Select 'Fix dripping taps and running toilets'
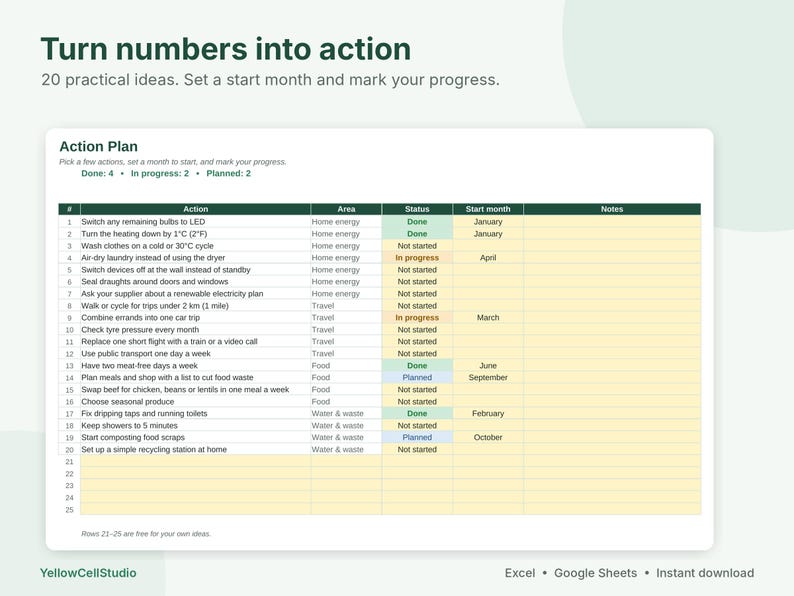 point(195,414)
